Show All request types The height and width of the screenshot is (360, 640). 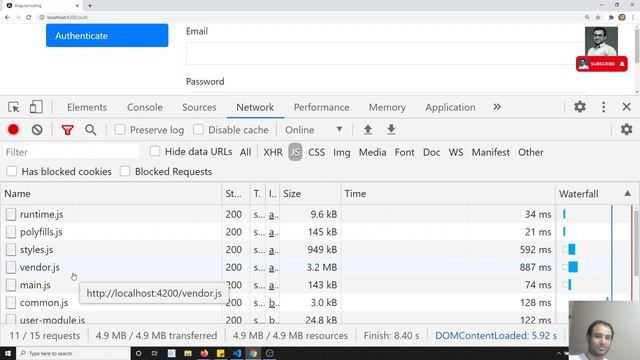coord(245,152)
